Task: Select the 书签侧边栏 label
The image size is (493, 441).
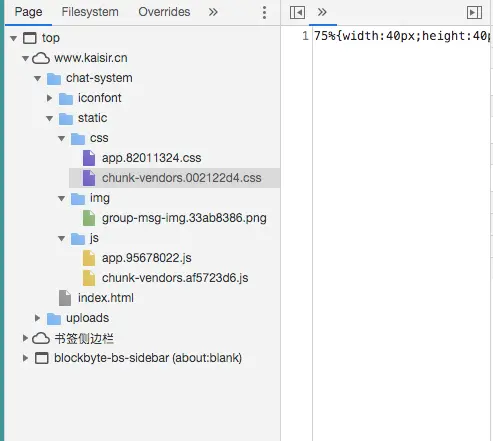Action: click(x=84, y=338)
